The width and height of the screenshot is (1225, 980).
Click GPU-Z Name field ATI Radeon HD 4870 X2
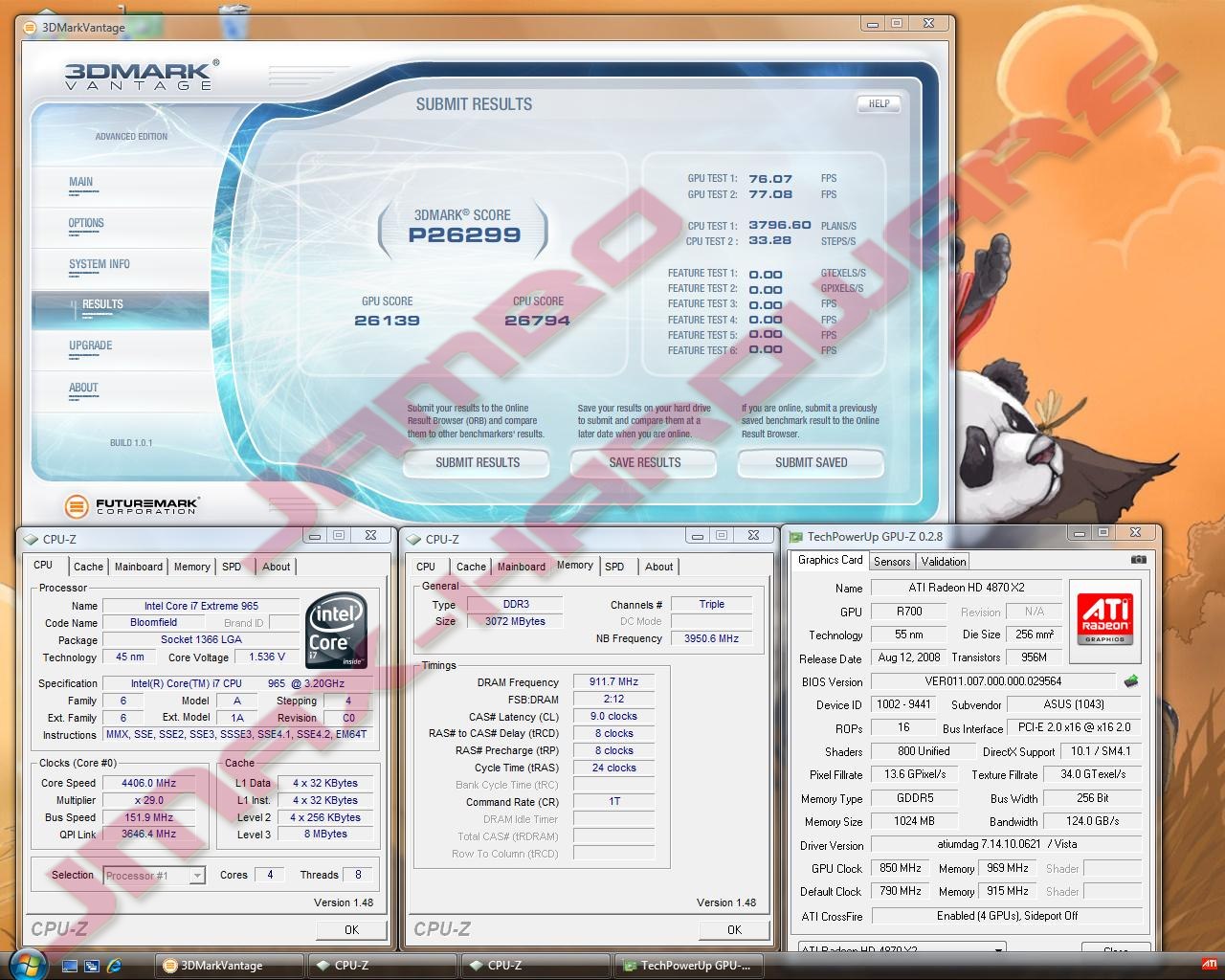966,588
